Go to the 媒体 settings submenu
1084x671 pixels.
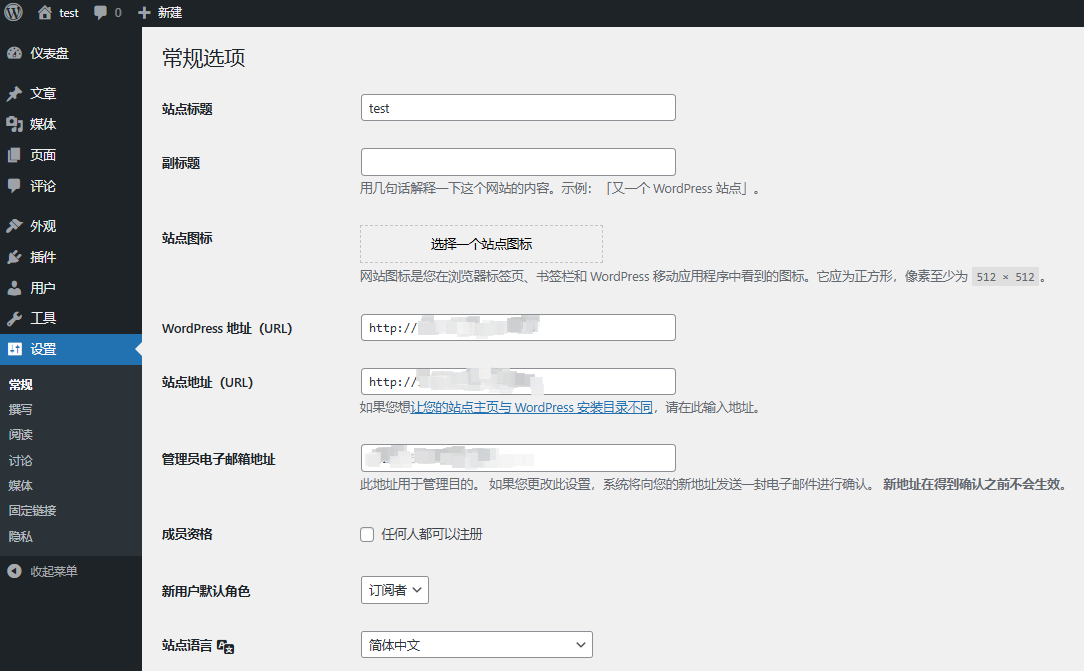pyautogui.click(x=21, y=486)
